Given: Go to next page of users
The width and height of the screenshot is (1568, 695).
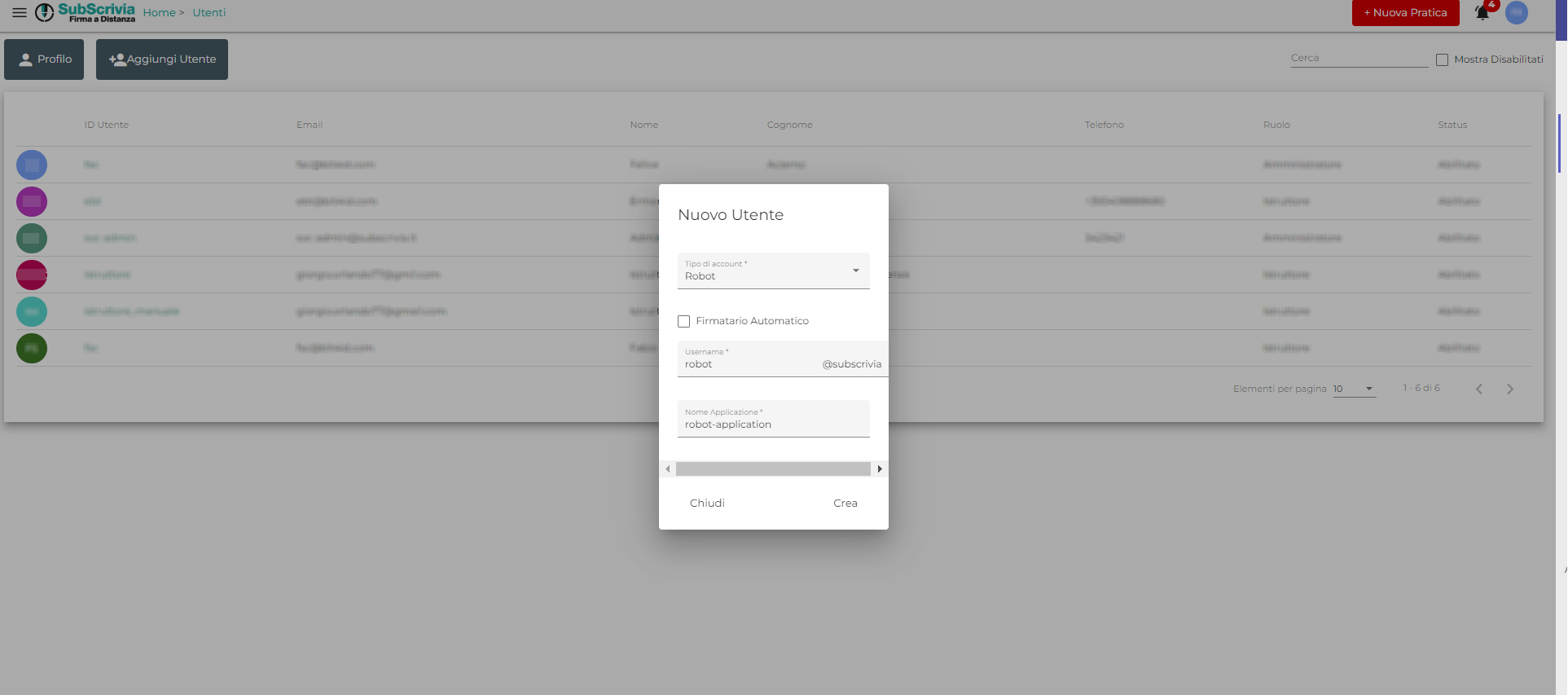Looking at the screenshot, I should (1509, 389).
